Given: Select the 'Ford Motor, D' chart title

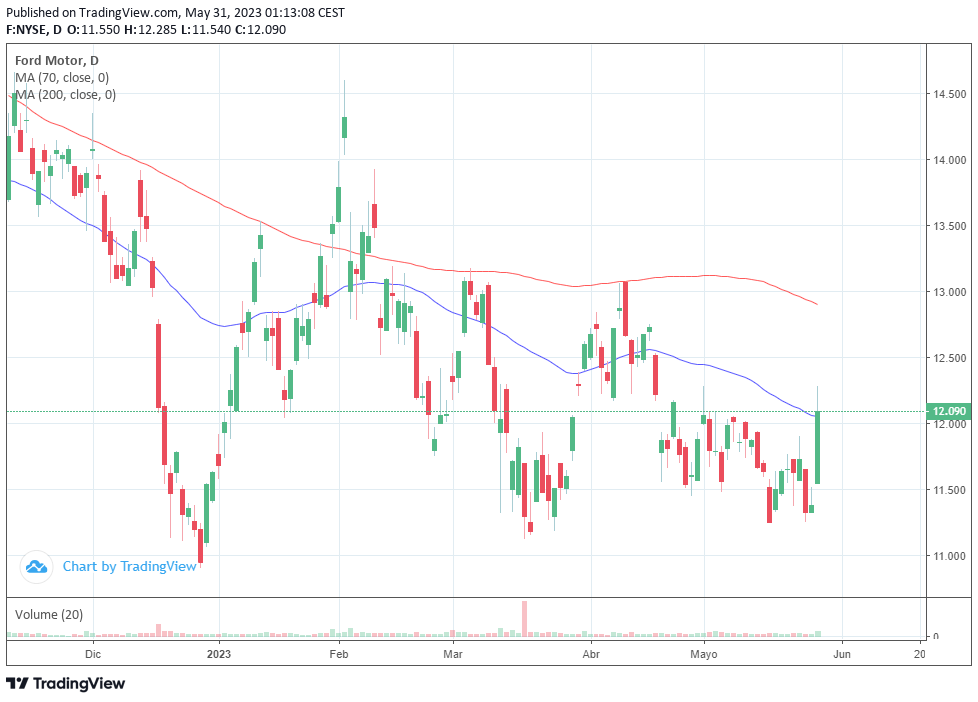Looking at the screenshot, I should [x=57, y=61].
